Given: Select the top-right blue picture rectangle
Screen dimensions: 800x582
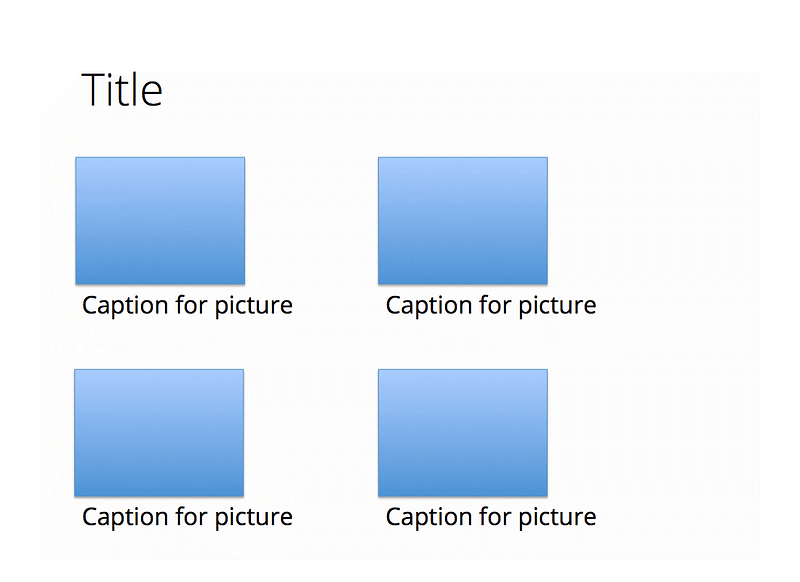Looking at the screenshot, I should click(x=463, y=221).
